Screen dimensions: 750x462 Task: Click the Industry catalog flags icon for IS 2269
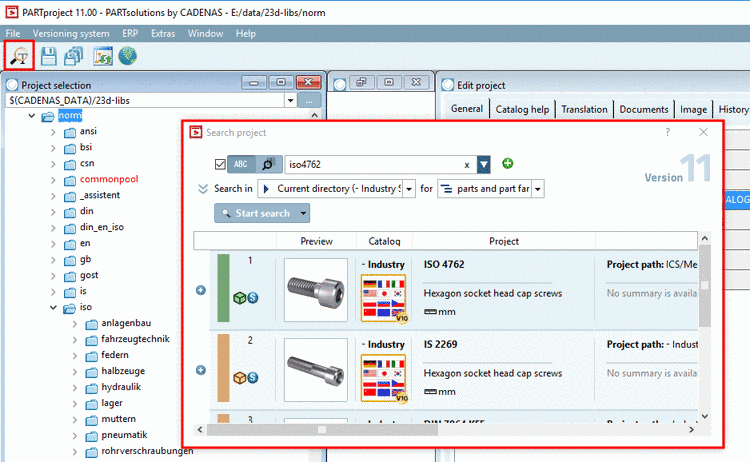point(384,378)
